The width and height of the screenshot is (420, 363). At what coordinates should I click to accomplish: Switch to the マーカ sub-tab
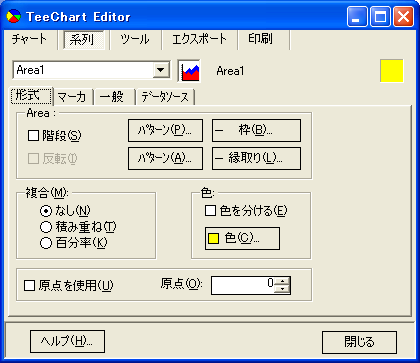tap(72, 97)
